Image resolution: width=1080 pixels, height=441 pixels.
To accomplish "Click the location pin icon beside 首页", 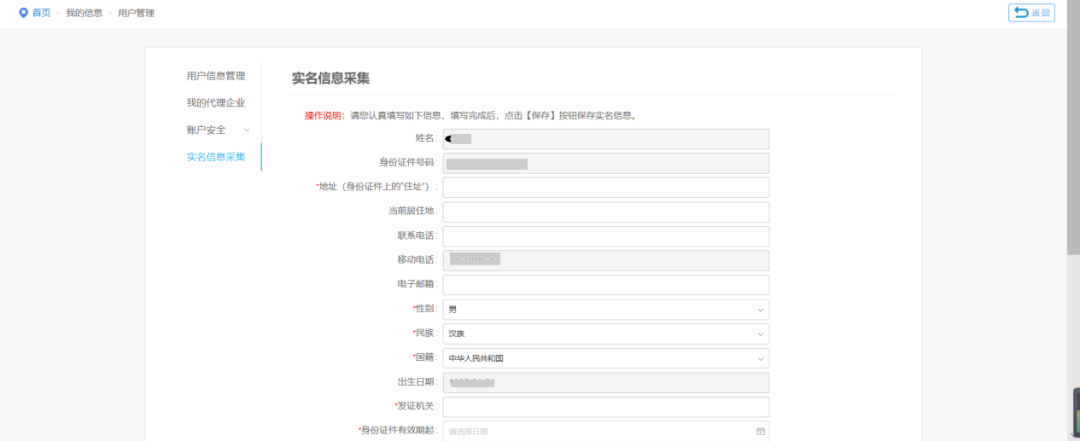I will (23, 13).
